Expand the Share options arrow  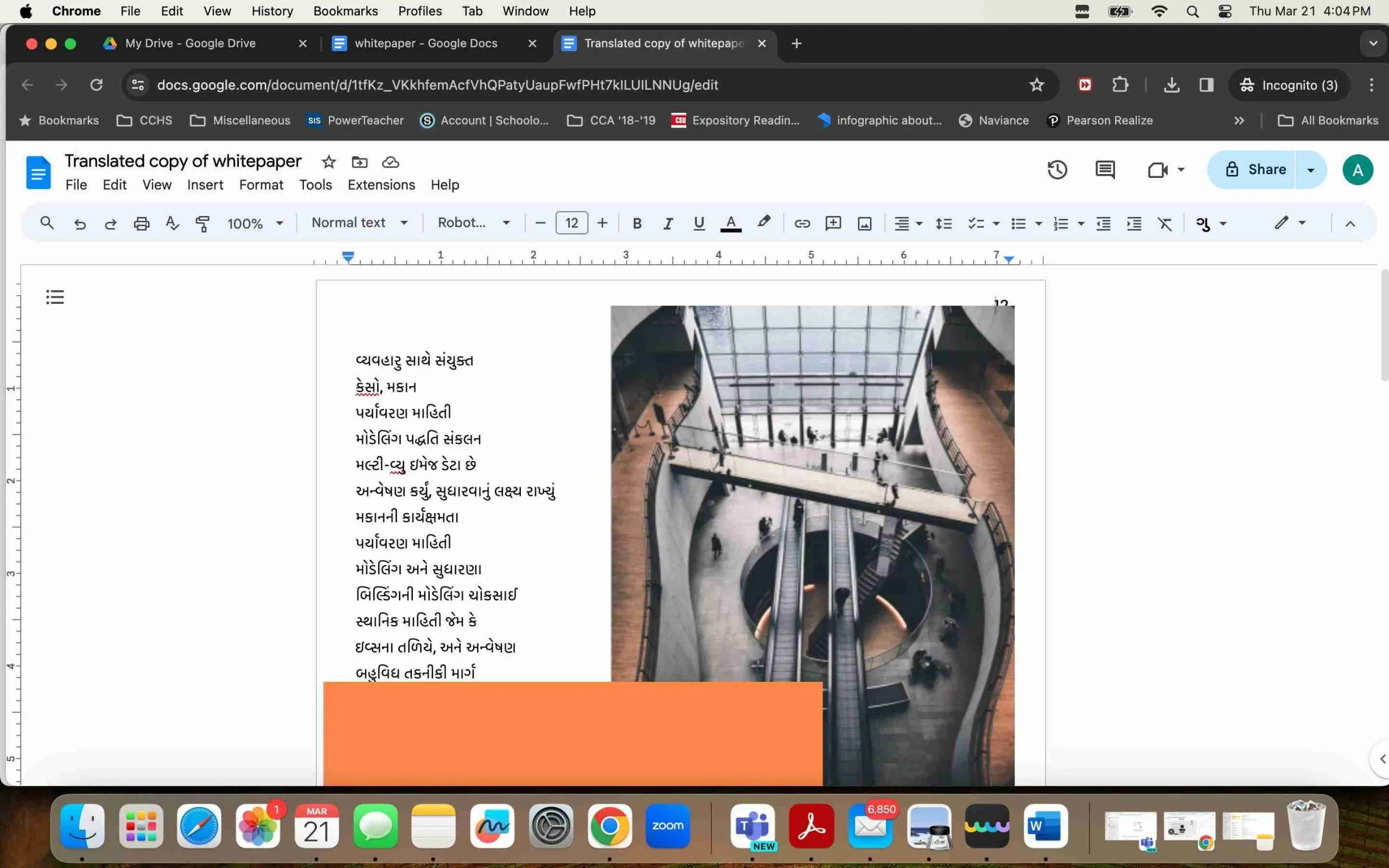tap(1311, 170)
